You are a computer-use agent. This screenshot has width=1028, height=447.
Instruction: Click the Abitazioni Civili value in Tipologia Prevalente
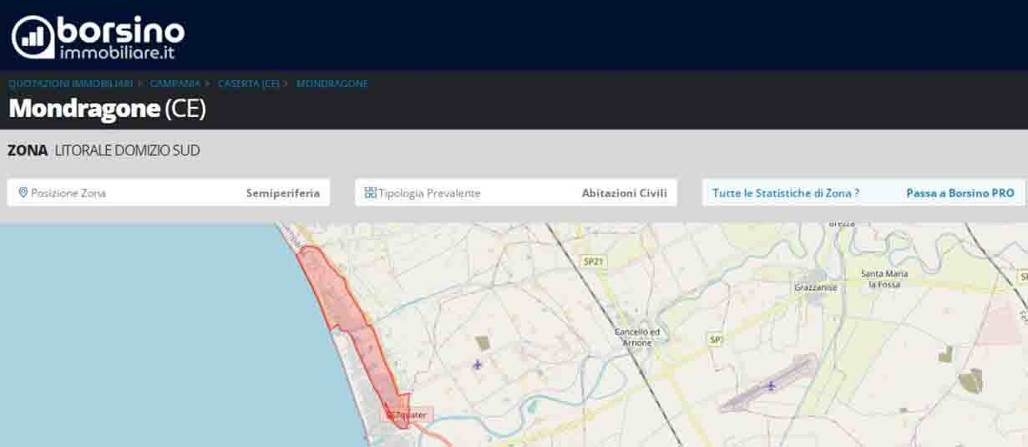point(624,193)
